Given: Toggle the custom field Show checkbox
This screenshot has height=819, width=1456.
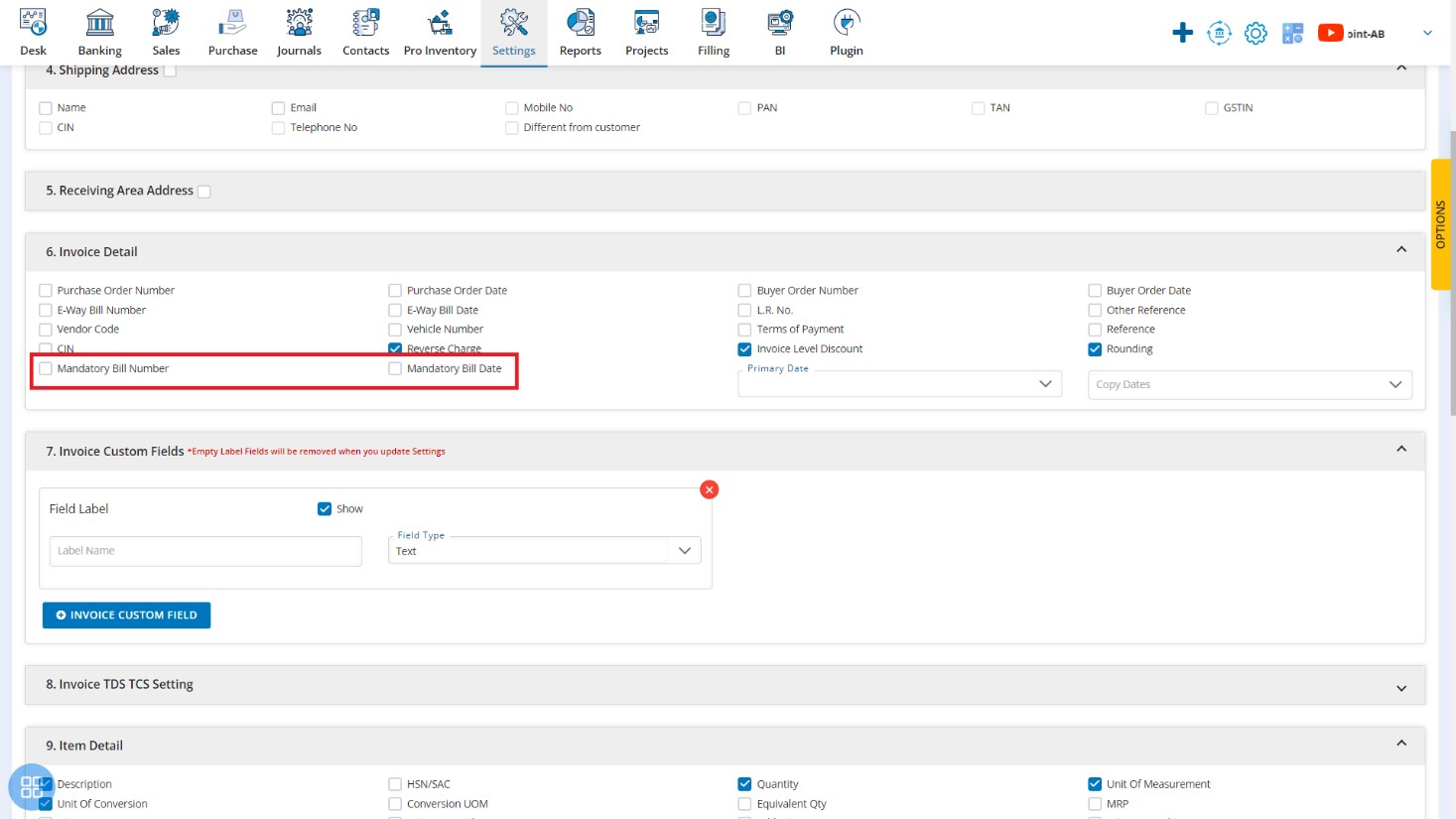Looking at the screenshot, I should (x=325, y=509).
